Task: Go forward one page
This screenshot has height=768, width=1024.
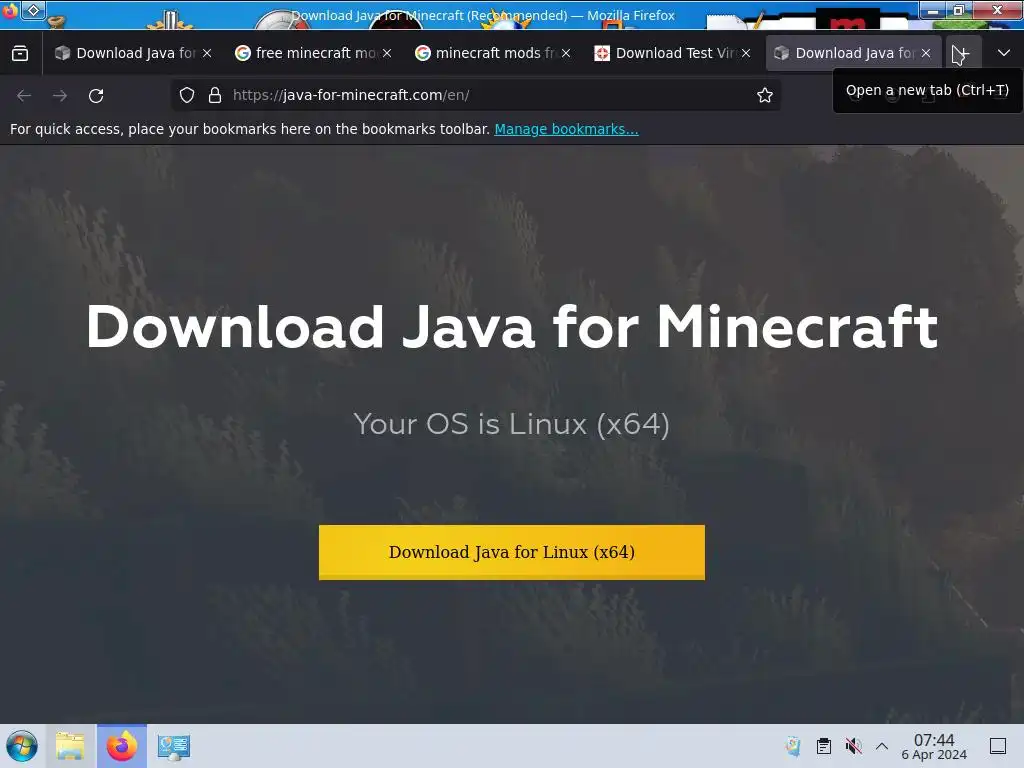Action: click(x=60, y=95)
